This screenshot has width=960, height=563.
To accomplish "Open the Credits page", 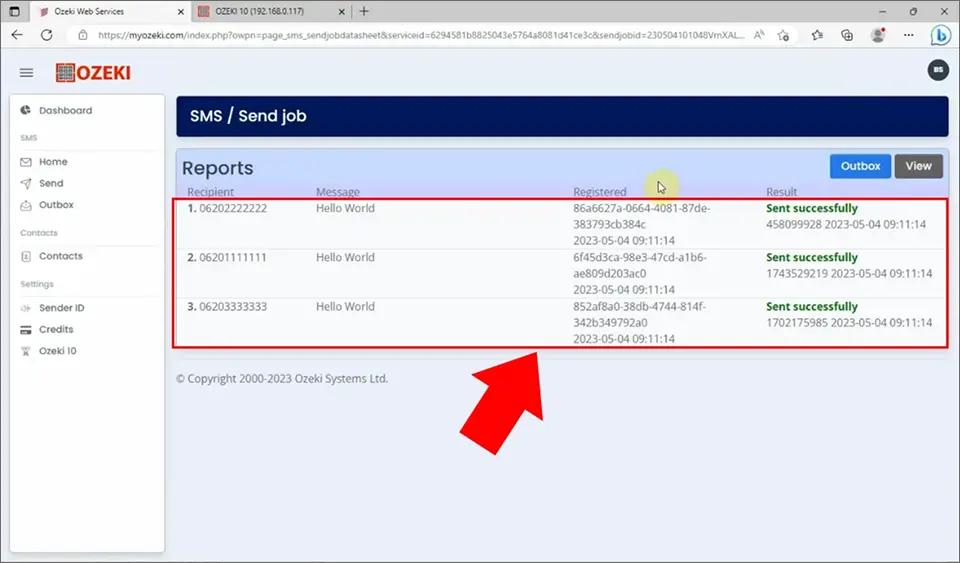I will pos(55,329).
